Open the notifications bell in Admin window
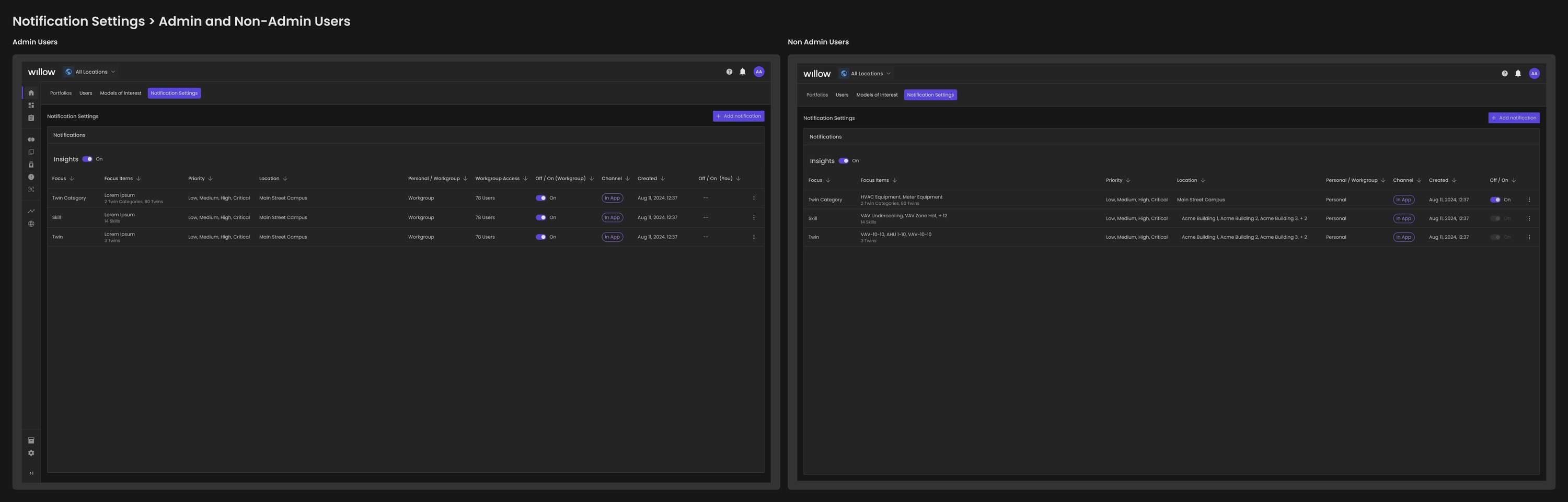The height and width of the screenshot is (502, 1568). tap(743, 72)
